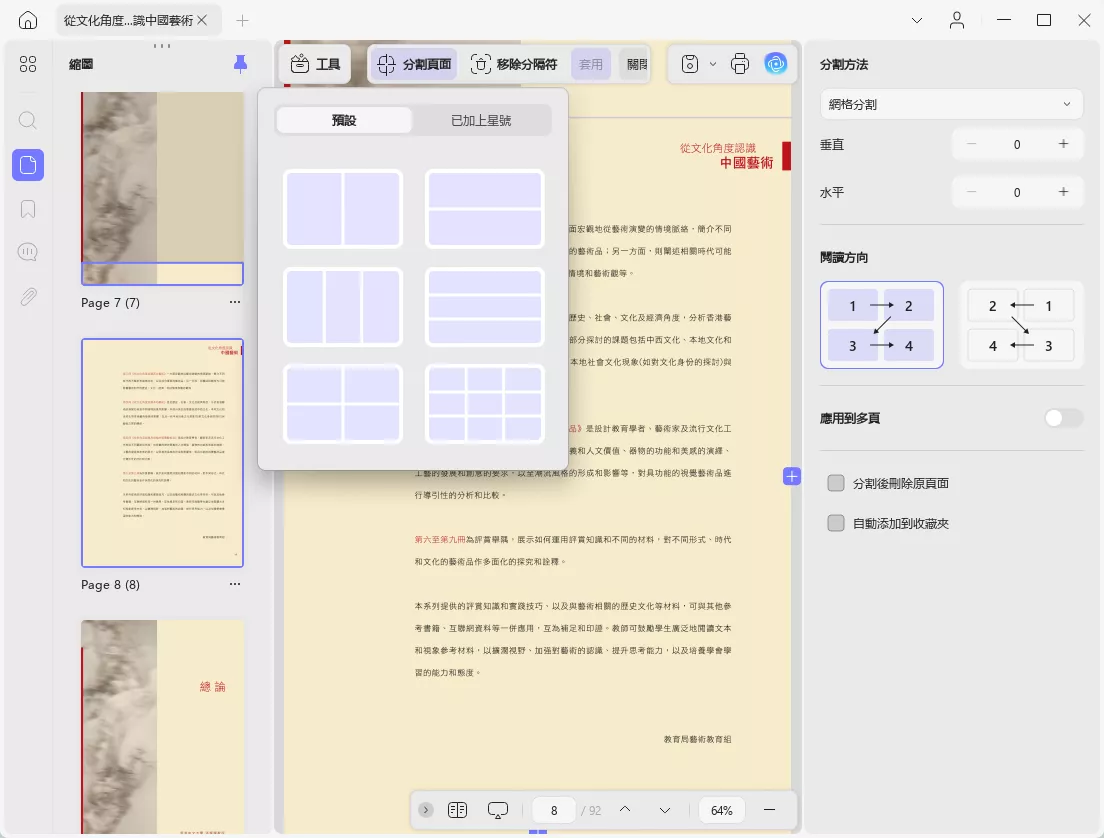Choose the two-row horizontal split preset

[x=485, y=209]
